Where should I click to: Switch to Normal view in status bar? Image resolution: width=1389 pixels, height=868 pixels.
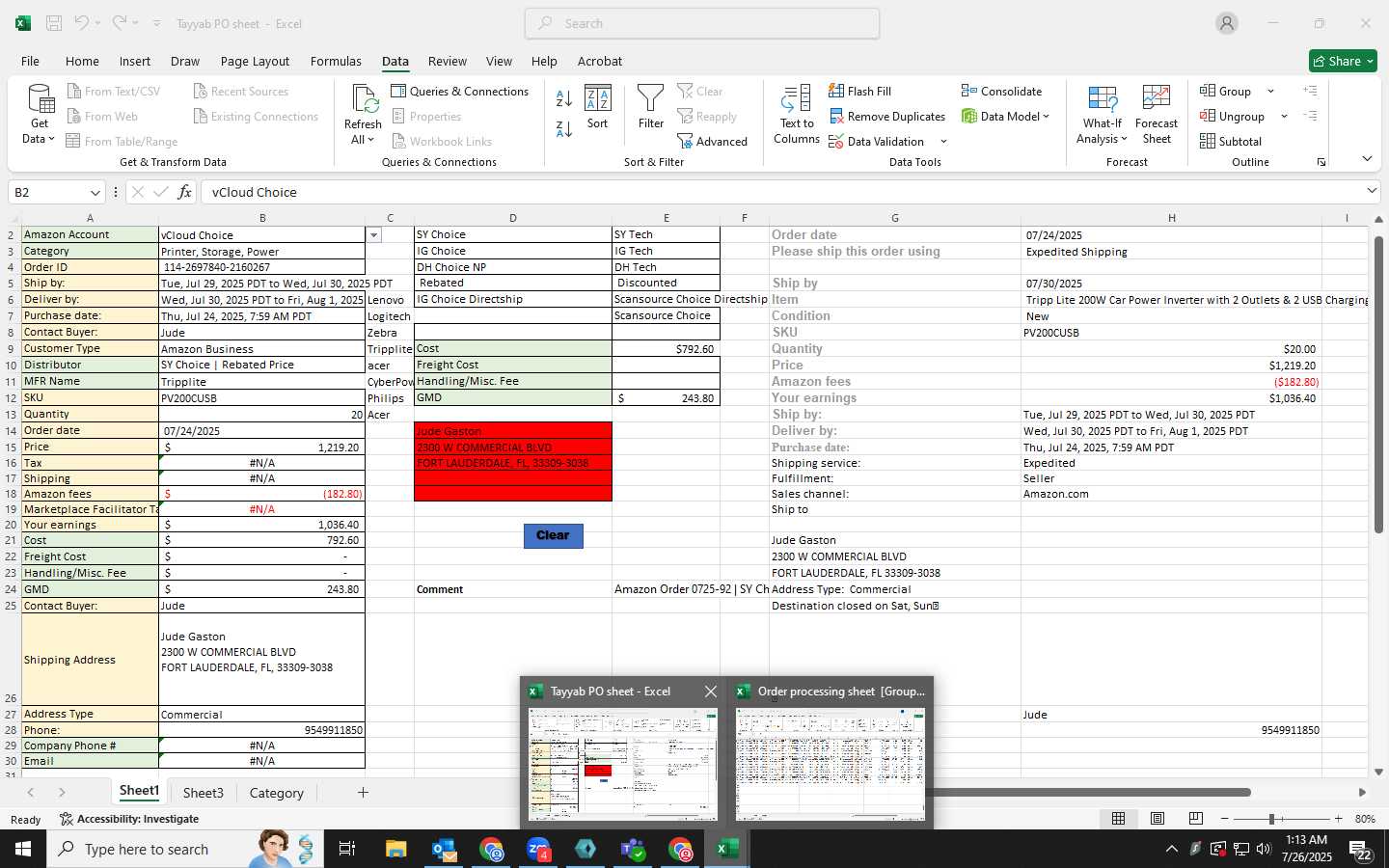coord(1118,818)
